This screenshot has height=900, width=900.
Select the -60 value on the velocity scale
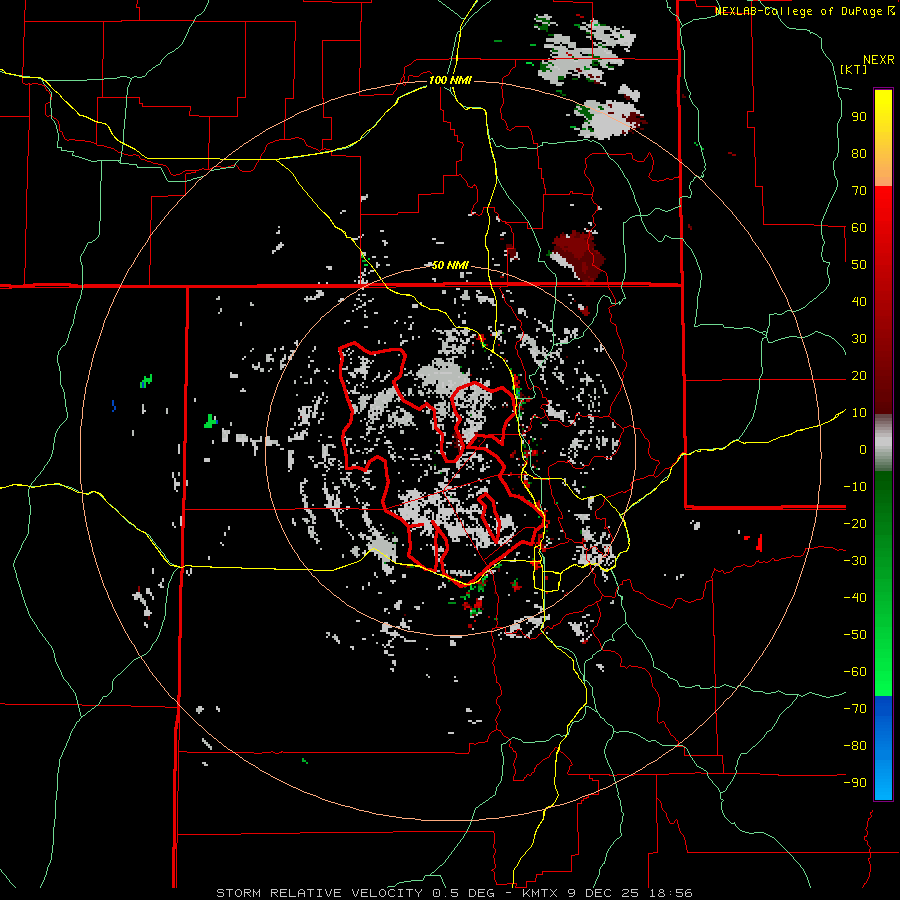coord(855,672)
